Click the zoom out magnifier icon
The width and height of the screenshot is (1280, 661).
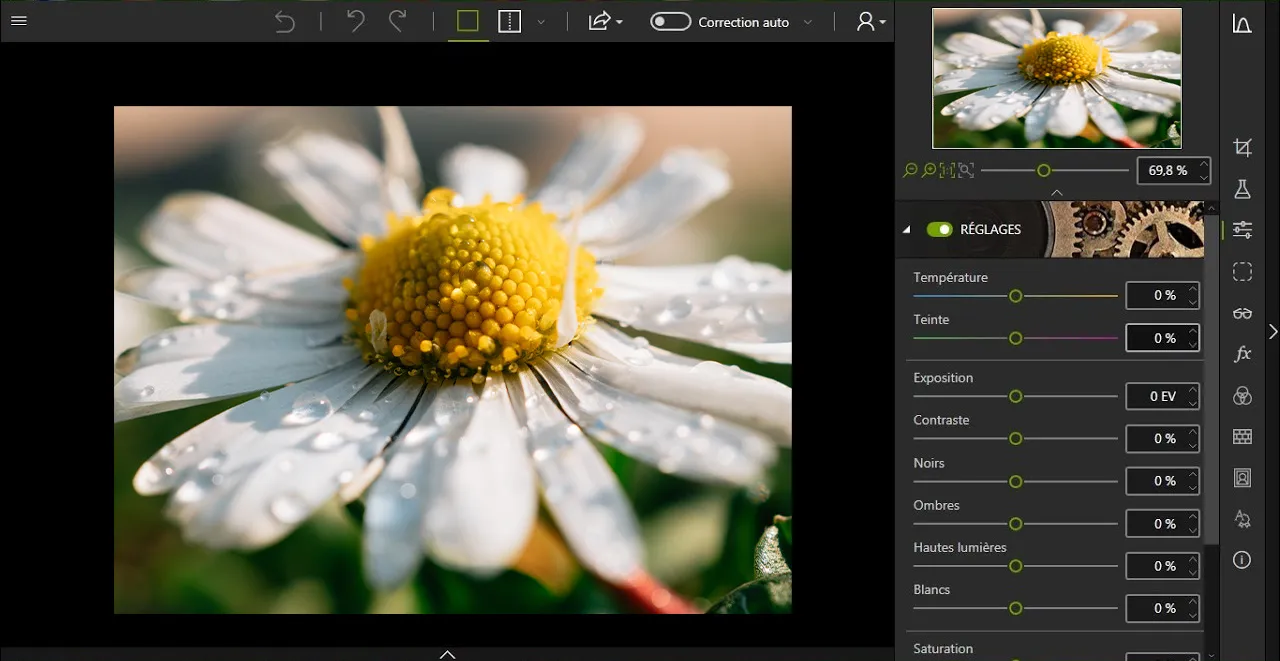point(910,171)
